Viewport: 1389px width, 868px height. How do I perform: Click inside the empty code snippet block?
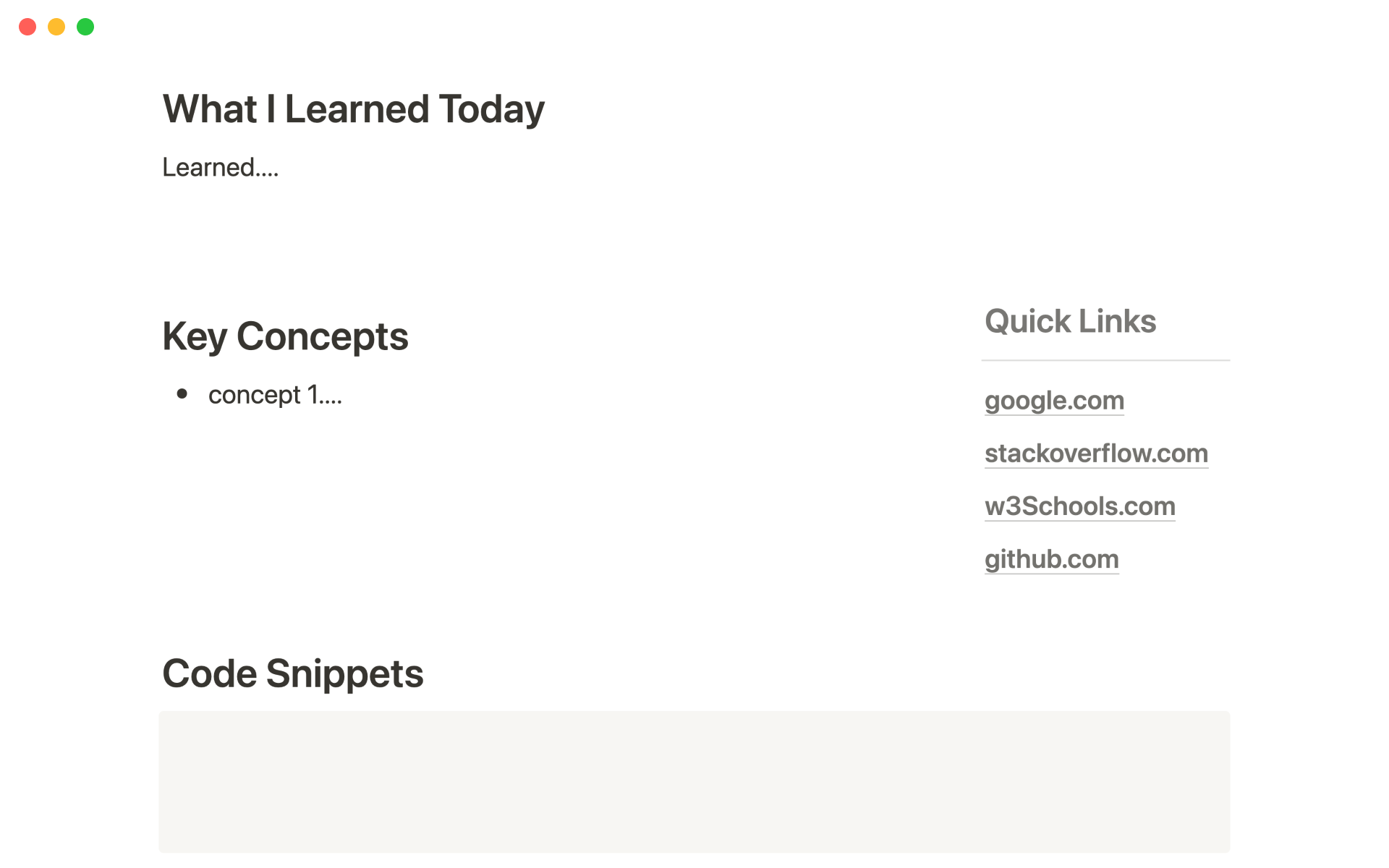(x=694, y=781)
